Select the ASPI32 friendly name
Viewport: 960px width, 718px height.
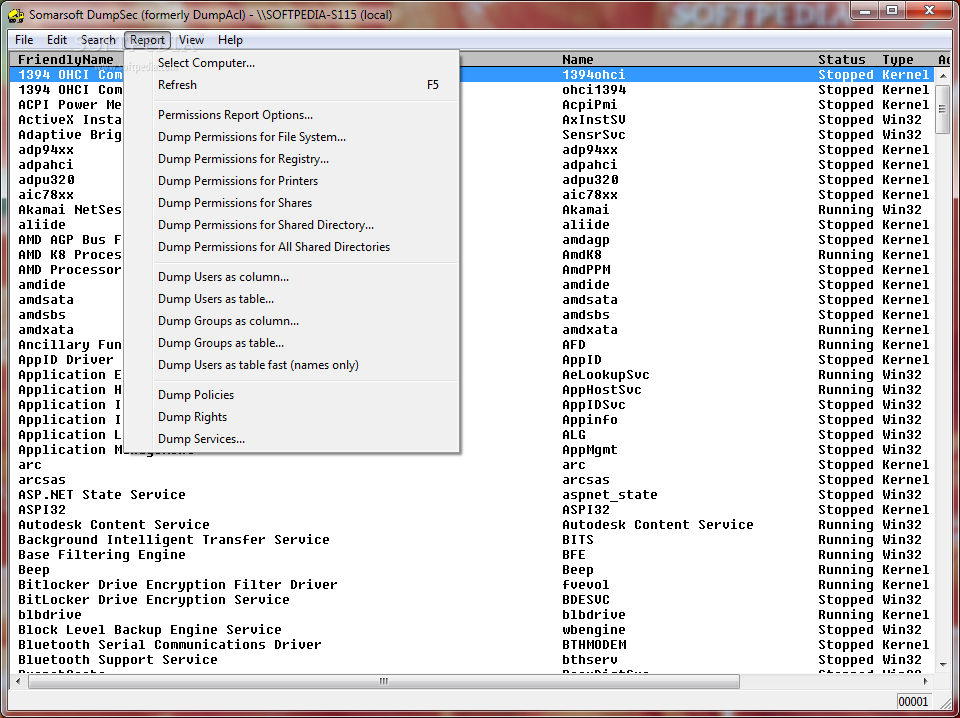point(42,510)
